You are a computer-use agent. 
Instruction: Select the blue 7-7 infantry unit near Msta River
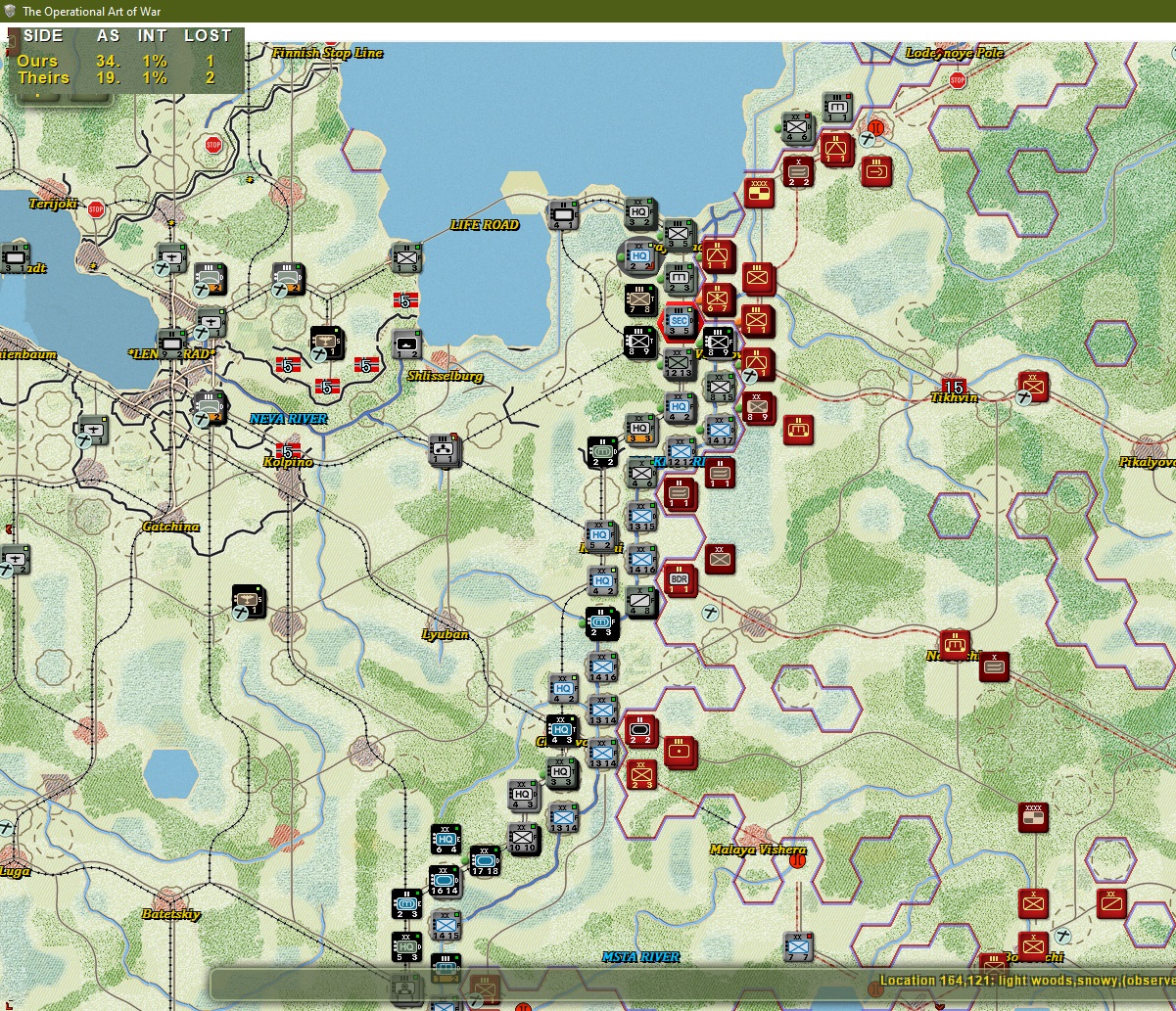[x=798, y=946]
